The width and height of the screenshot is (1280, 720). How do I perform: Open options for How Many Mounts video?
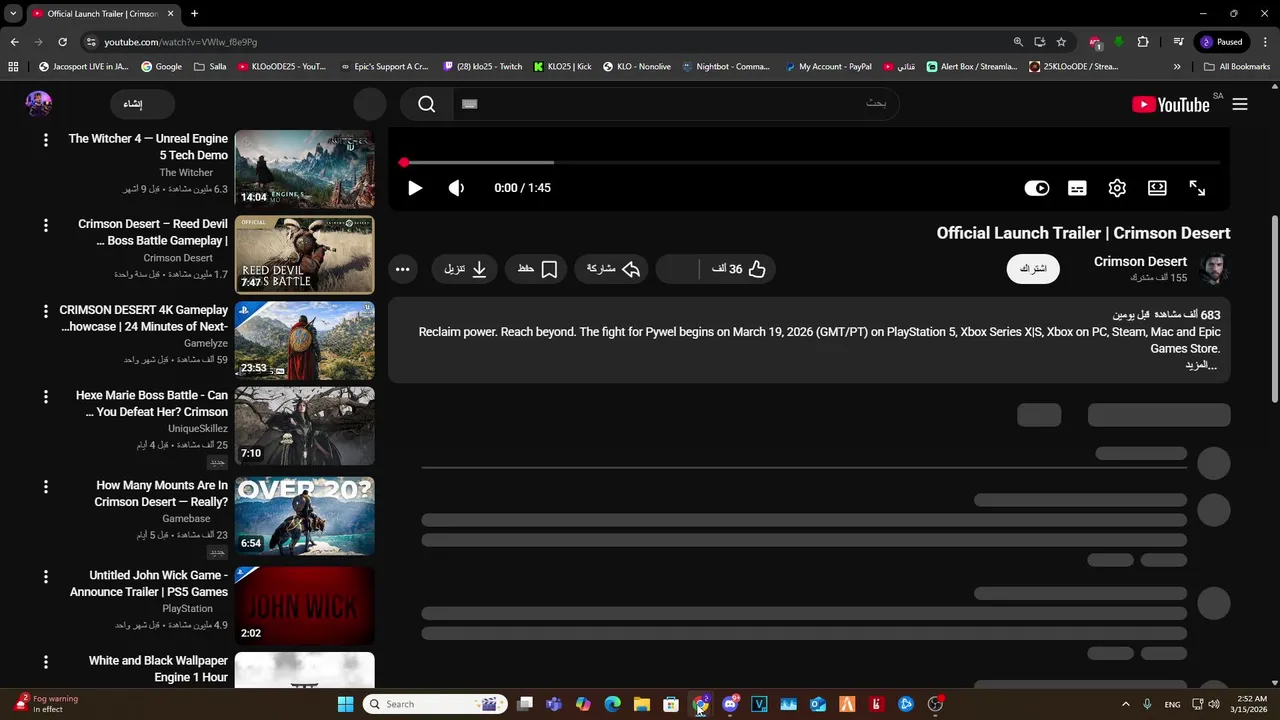click(x=45, y=486)
